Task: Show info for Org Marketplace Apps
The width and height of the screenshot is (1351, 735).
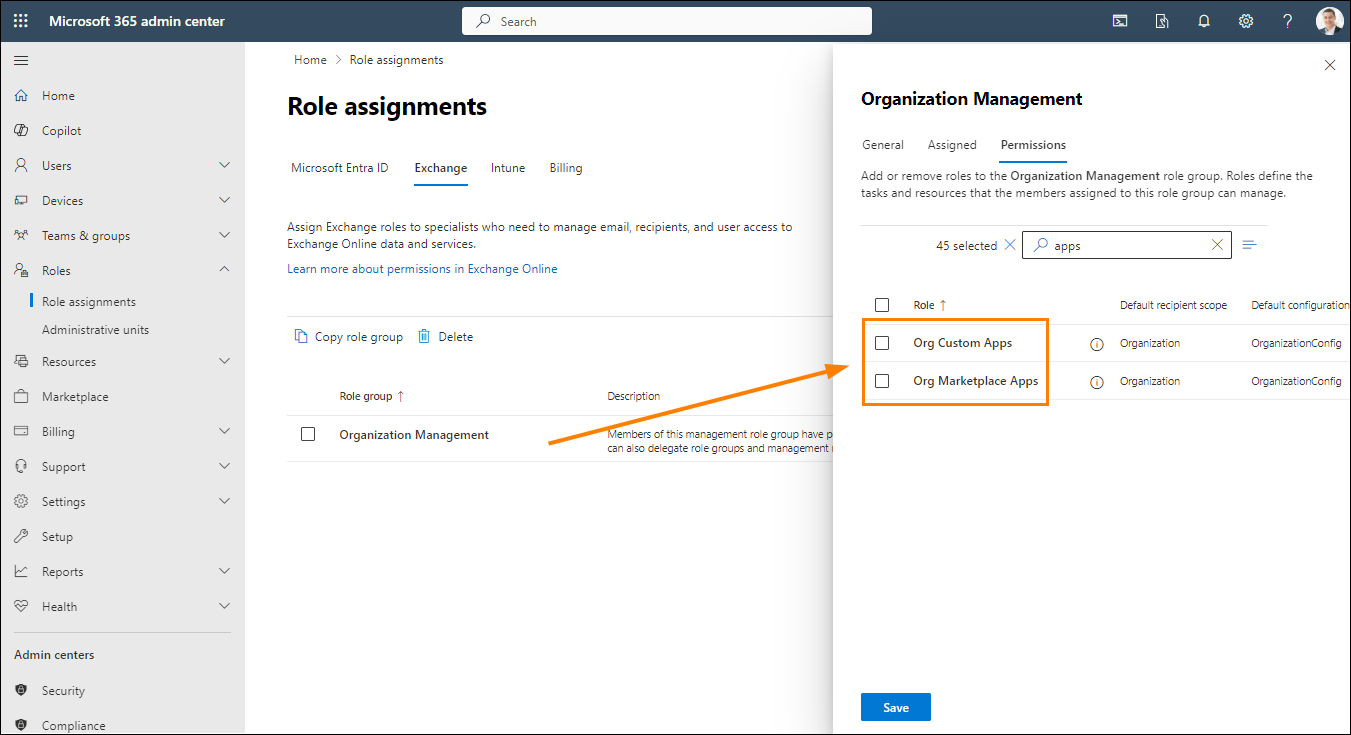Action: tap(1096, 382)
